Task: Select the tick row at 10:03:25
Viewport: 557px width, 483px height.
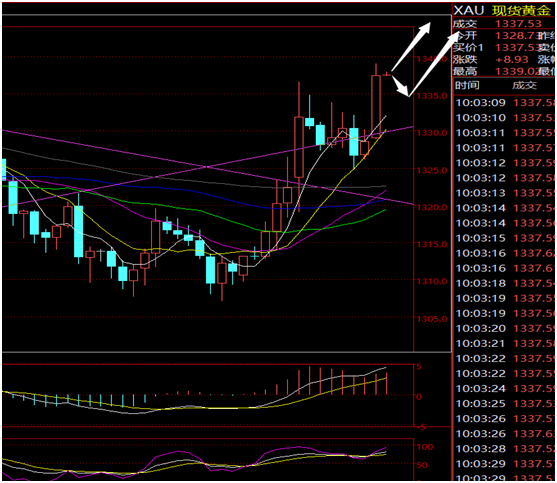Action: (x=505, y=403)
